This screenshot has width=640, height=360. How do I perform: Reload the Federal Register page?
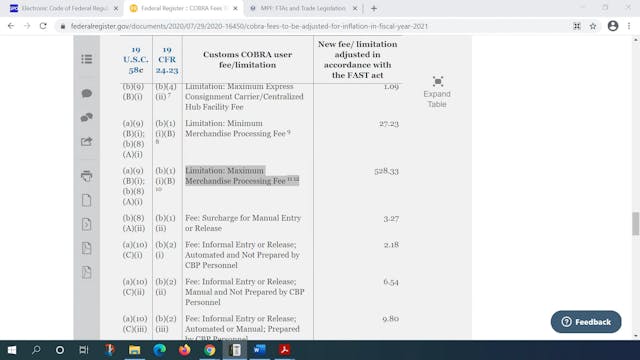pyautogui.click(x=43, y=26)
